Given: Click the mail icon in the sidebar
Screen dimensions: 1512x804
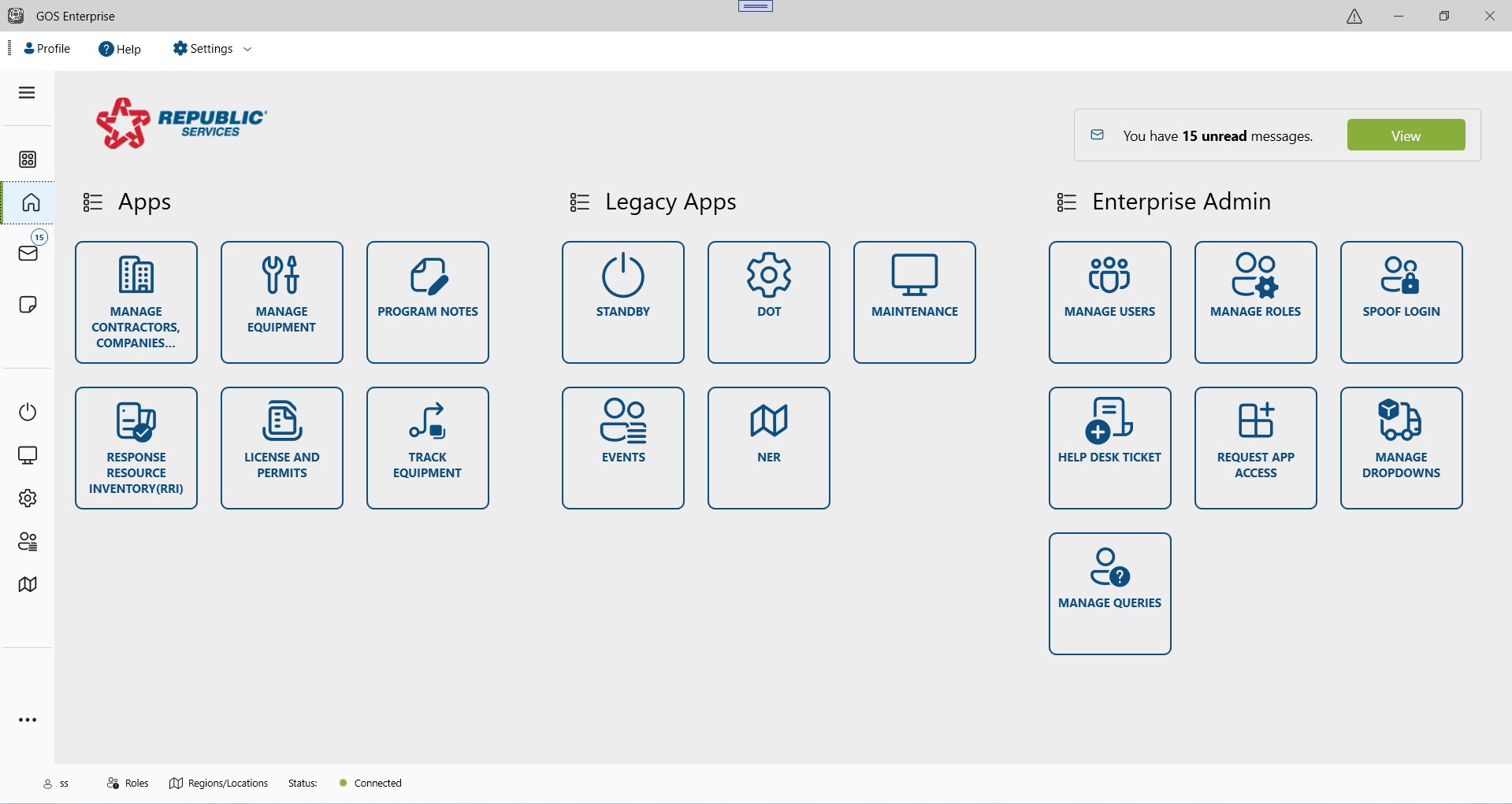Looking at the screenshot, I should tap(28, 254).
